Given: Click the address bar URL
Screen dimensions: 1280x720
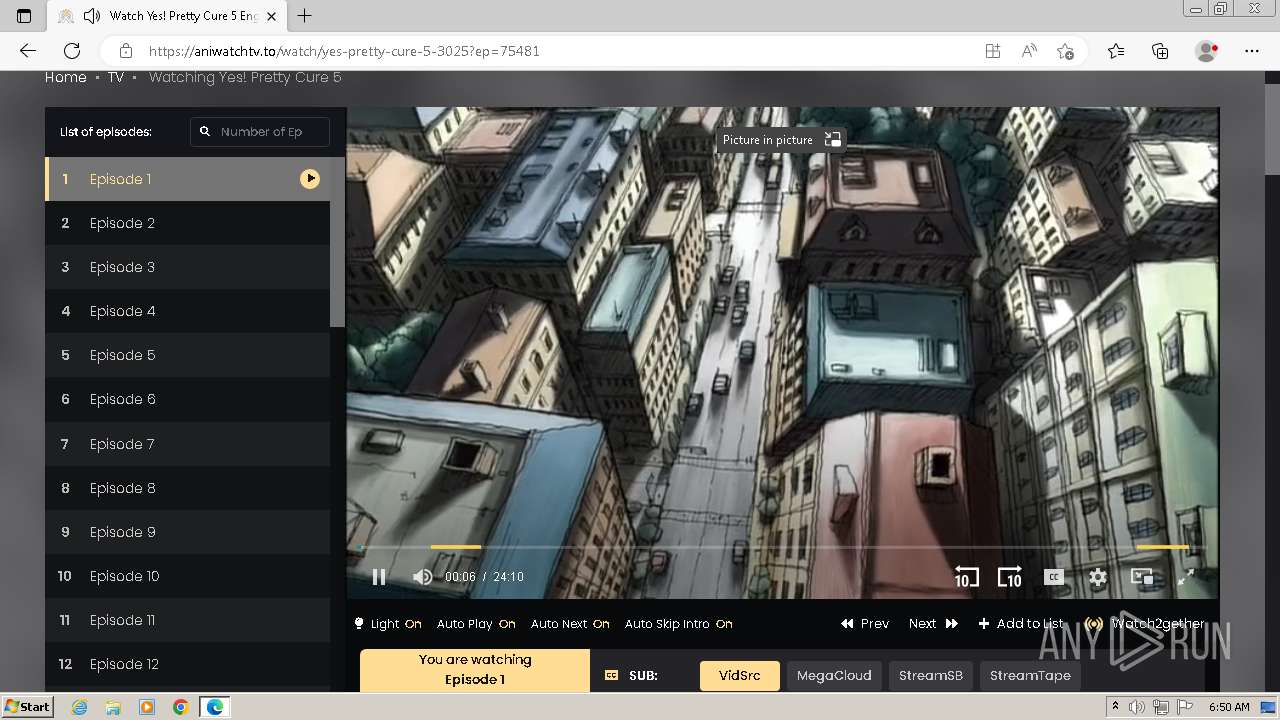Looking at the screenshot, I should 344,51.
